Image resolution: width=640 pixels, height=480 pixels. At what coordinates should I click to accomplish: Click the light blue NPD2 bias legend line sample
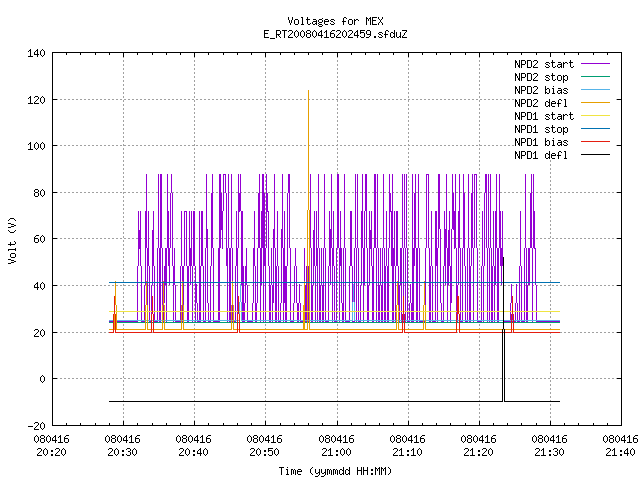point(595,90)
